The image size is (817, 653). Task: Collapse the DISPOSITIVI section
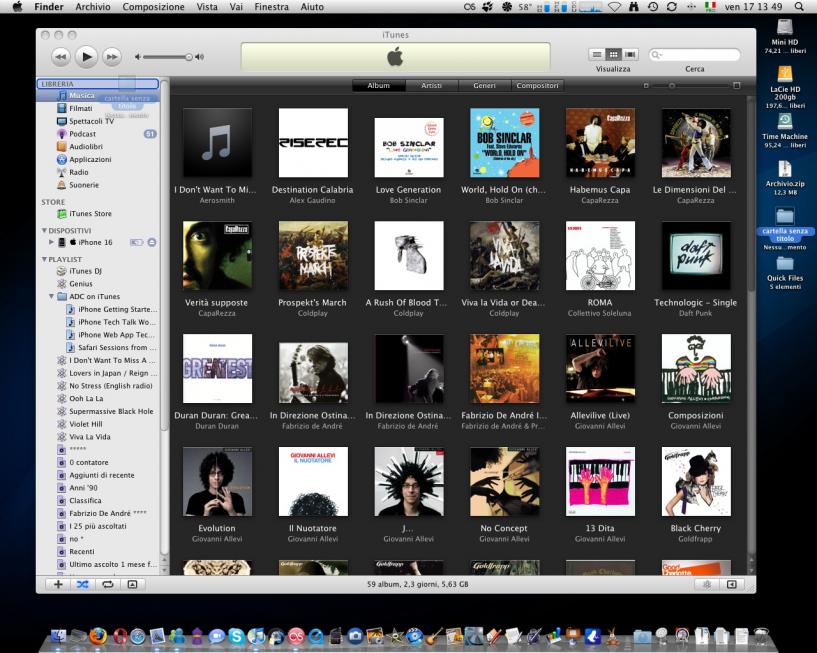[x=44, y=230]
